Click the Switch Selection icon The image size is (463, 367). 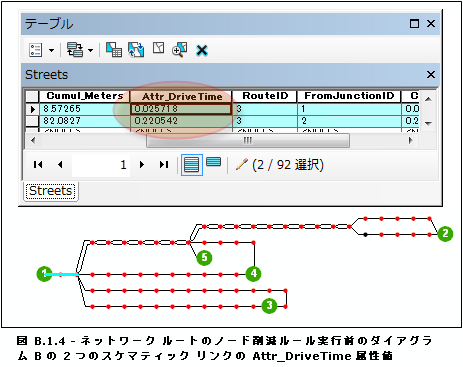point(136,50)
